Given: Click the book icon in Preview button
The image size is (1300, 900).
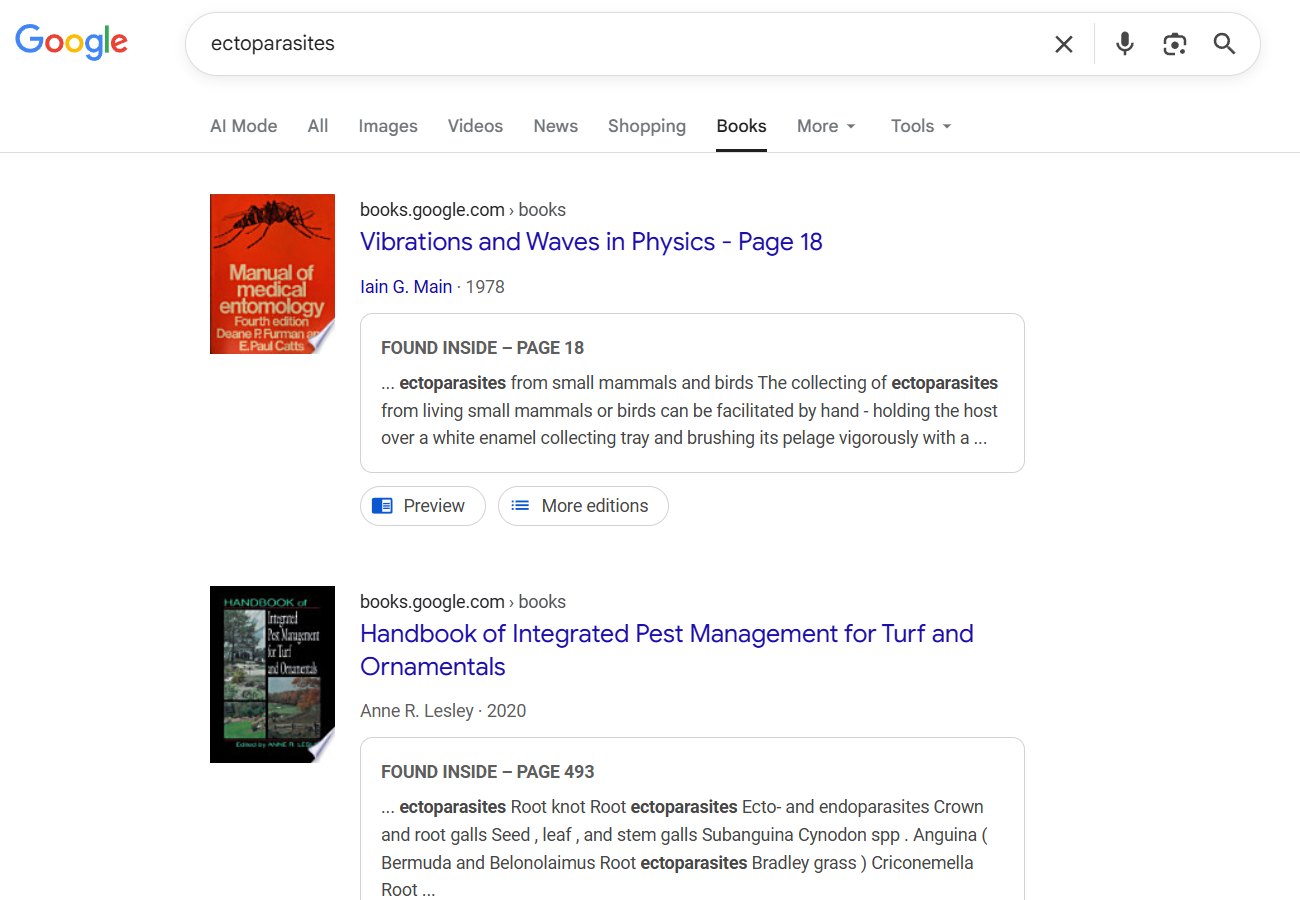Looking at the screenshot, I should 382,506.
